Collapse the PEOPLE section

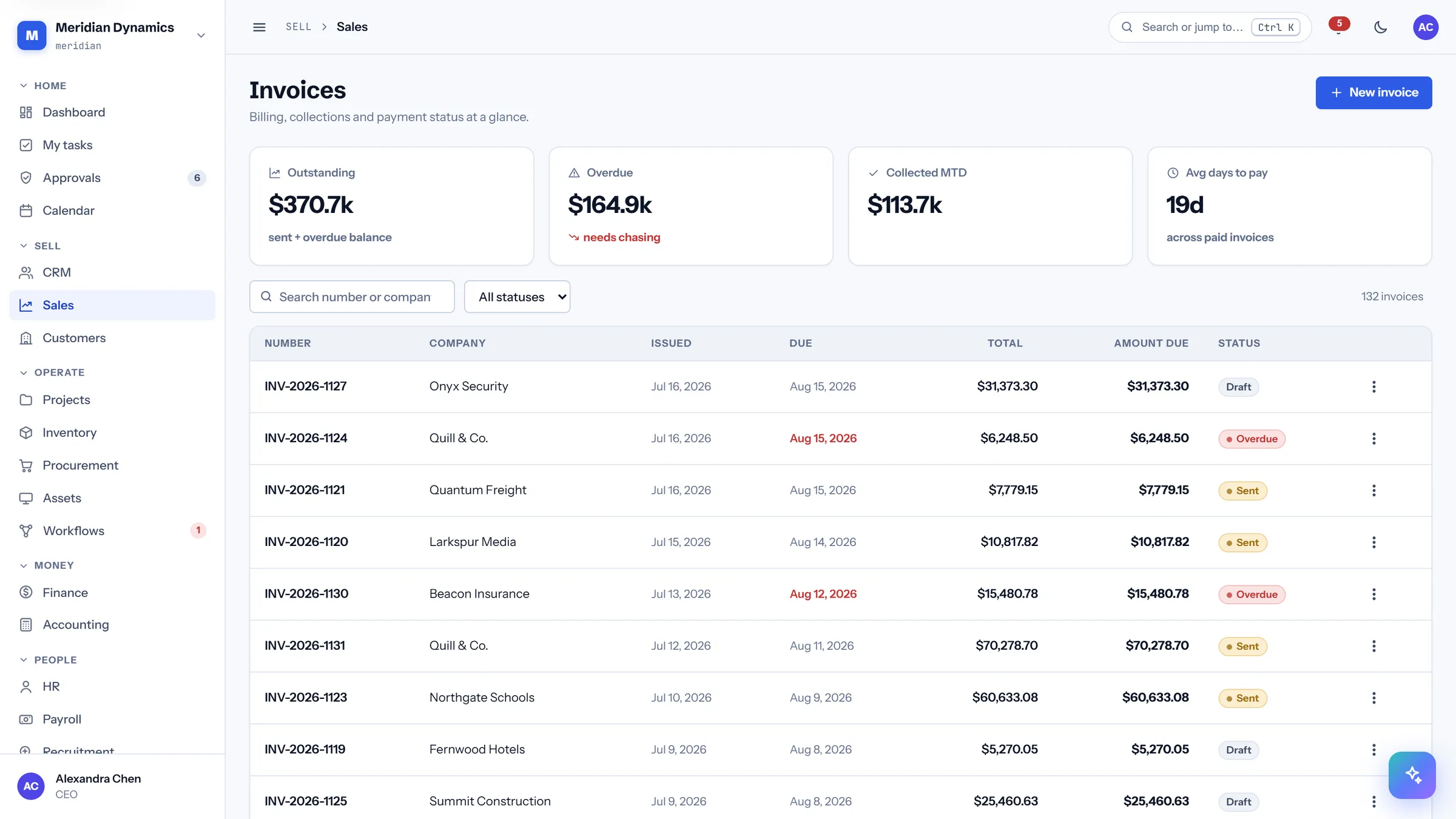point(48,660)
